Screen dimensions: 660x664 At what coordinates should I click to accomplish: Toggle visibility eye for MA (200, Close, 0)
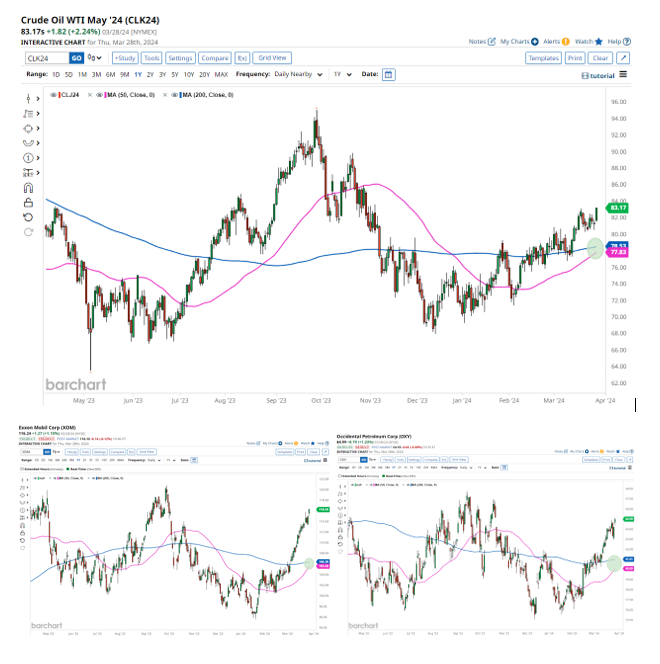tap(174, 95)
